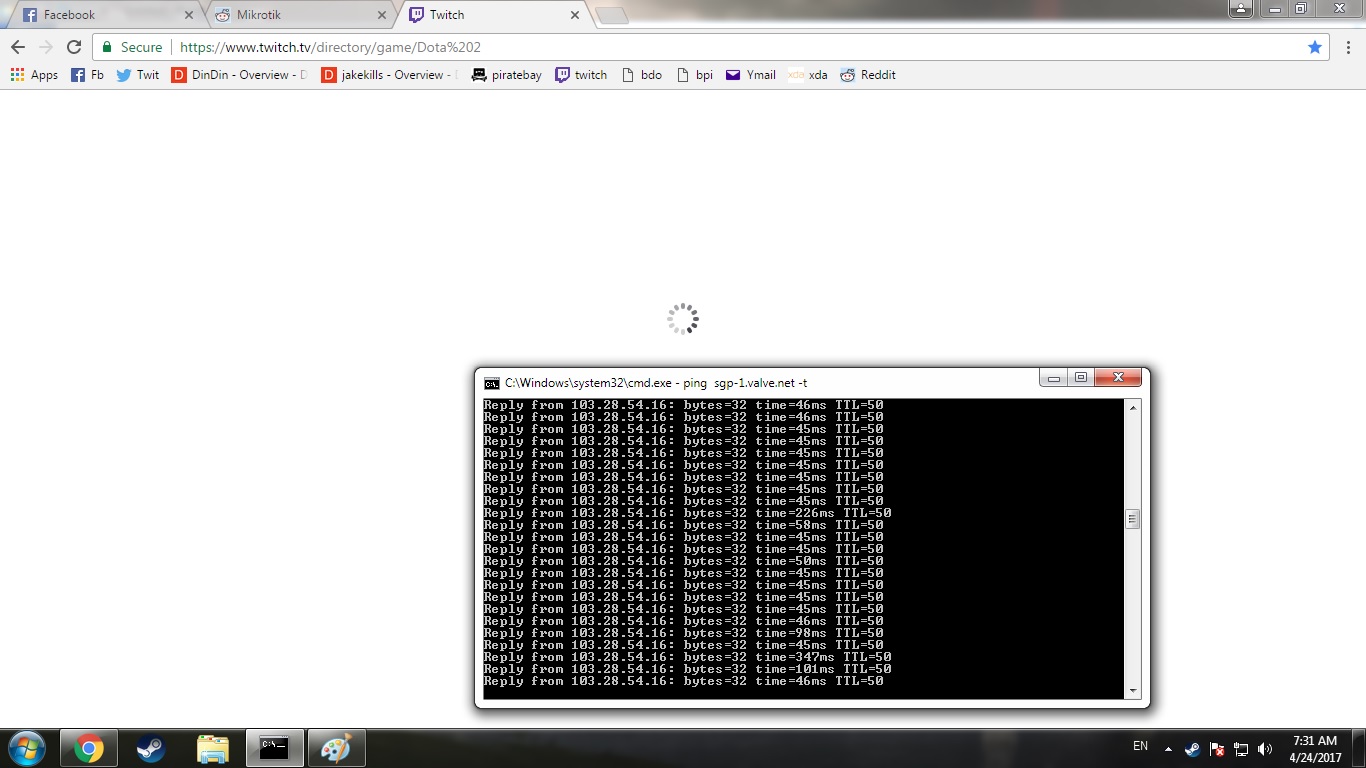Open the Apps bookmark shortcut
This screenshot has height=768, width=1366.
coord(34,75)
